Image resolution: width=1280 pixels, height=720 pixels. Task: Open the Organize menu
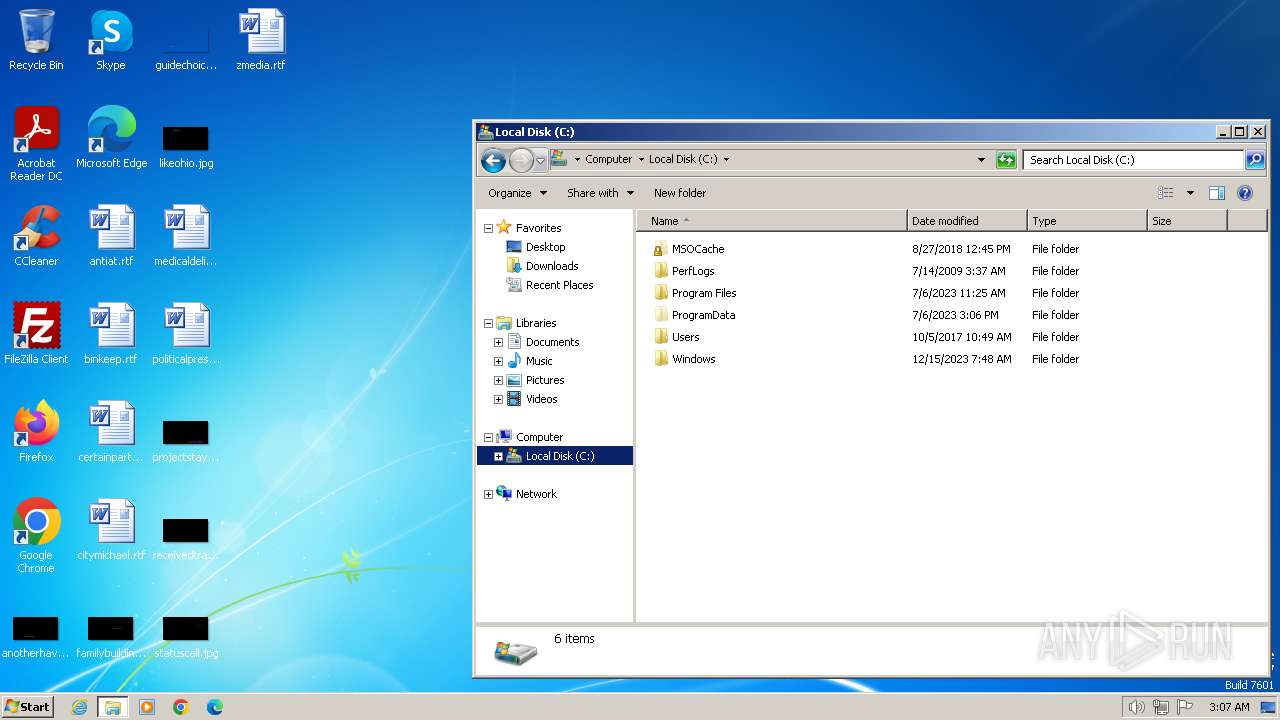point(517,193)
